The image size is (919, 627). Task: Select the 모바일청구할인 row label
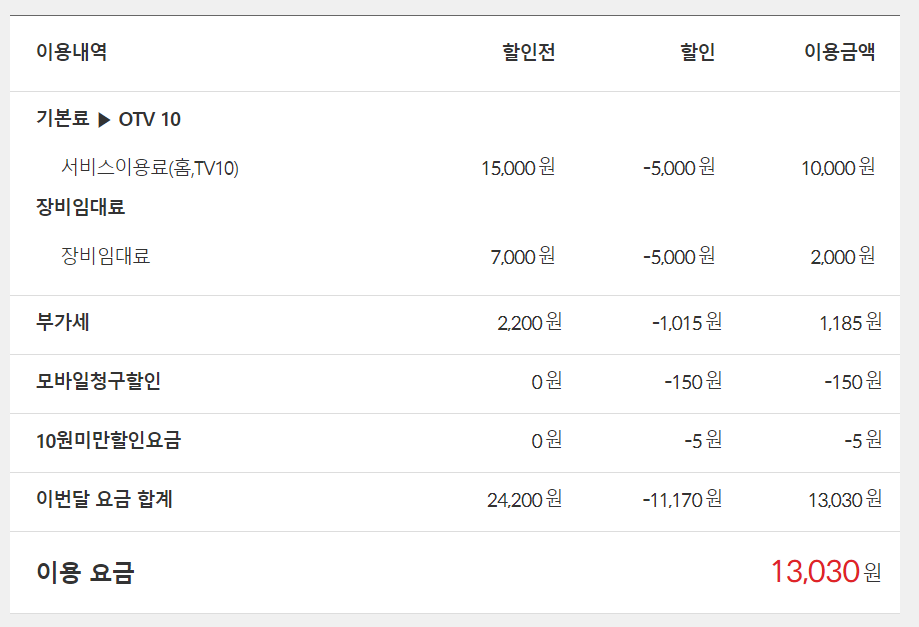[x=98, y=381]
